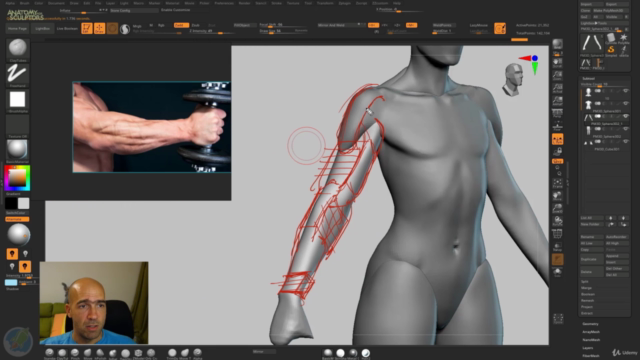Screen dimensions: 640x360
Task: Select the Scroll canvas icon
Action: point(557,62)
